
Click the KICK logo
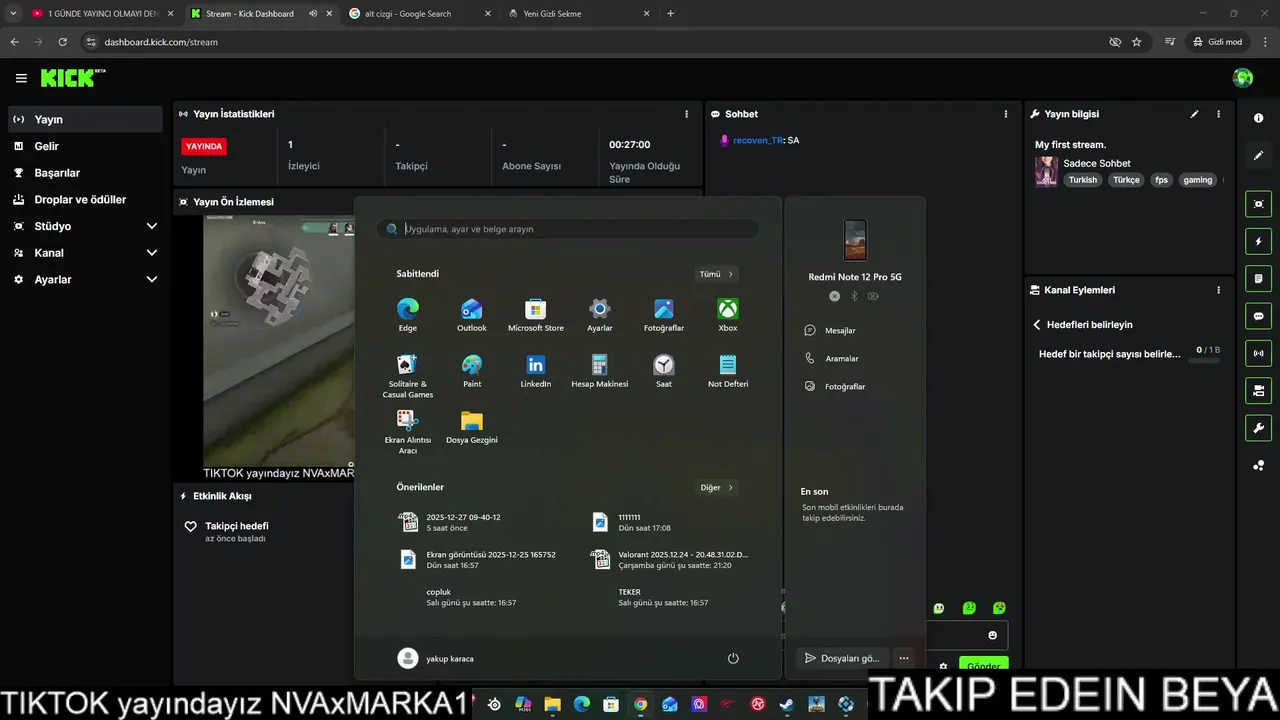pyautogui.click(x=73, y=78)
